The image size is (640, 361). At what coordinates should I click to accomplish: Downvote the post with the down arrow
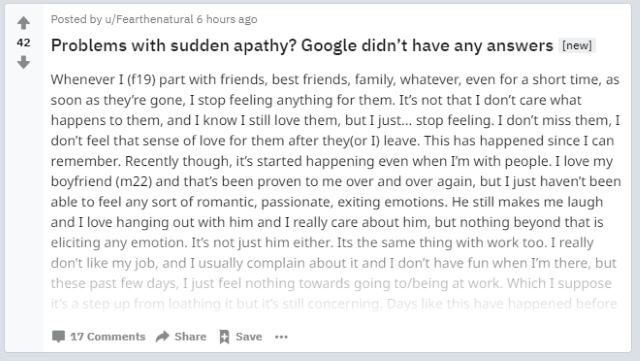pos(24,62)
